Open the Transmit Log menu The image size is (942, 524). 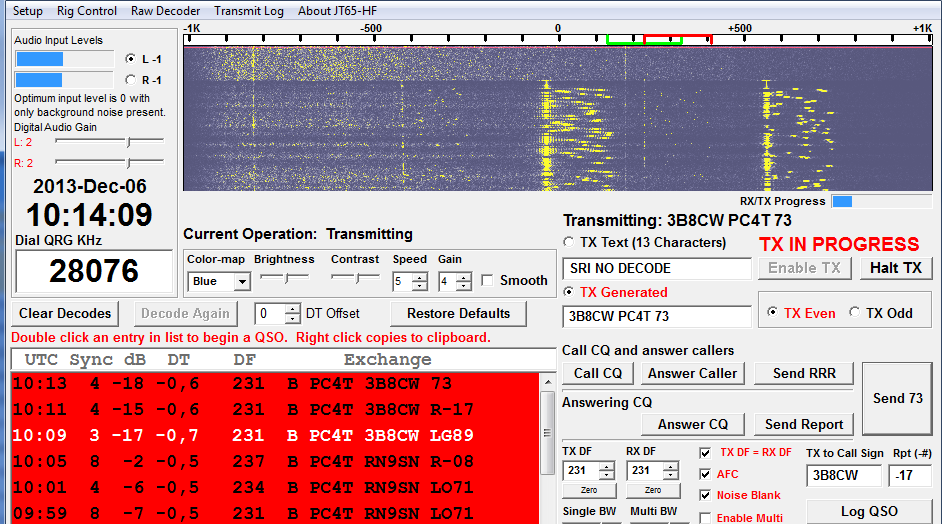tap(249, 11)
